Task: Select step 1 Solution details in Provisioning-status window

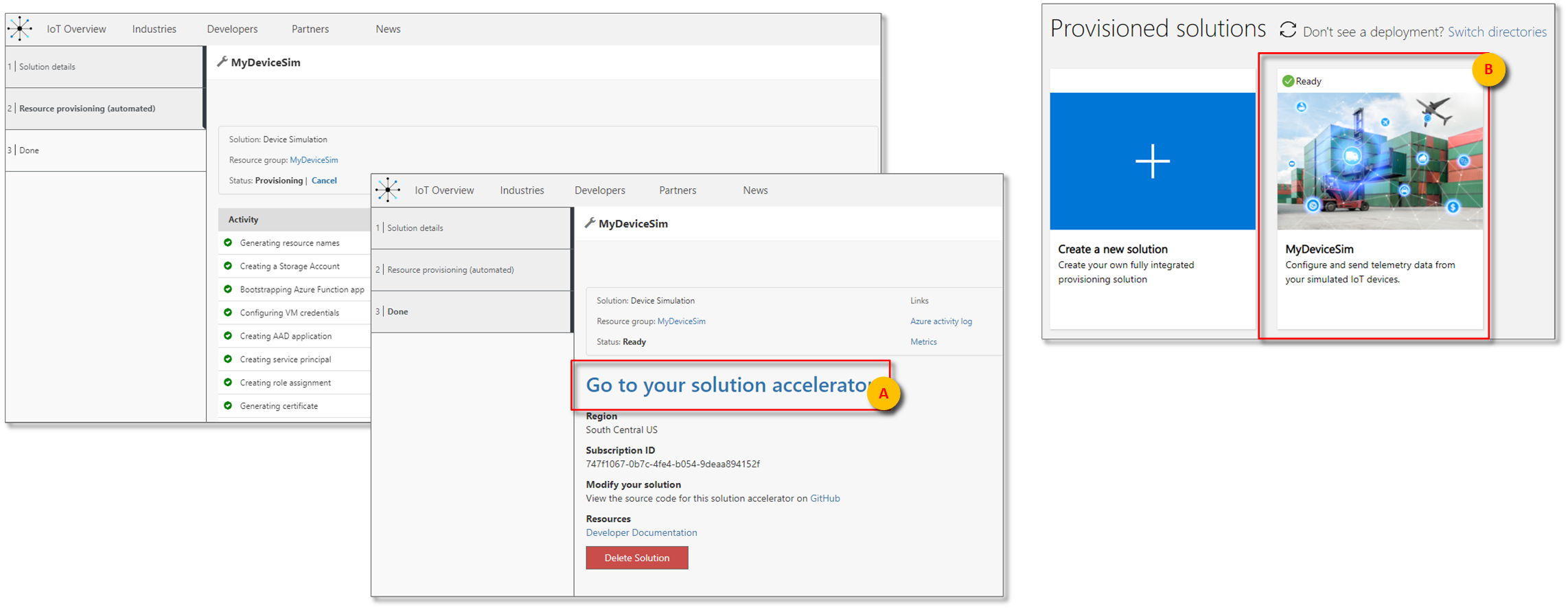Action: [x=104, y=67]
